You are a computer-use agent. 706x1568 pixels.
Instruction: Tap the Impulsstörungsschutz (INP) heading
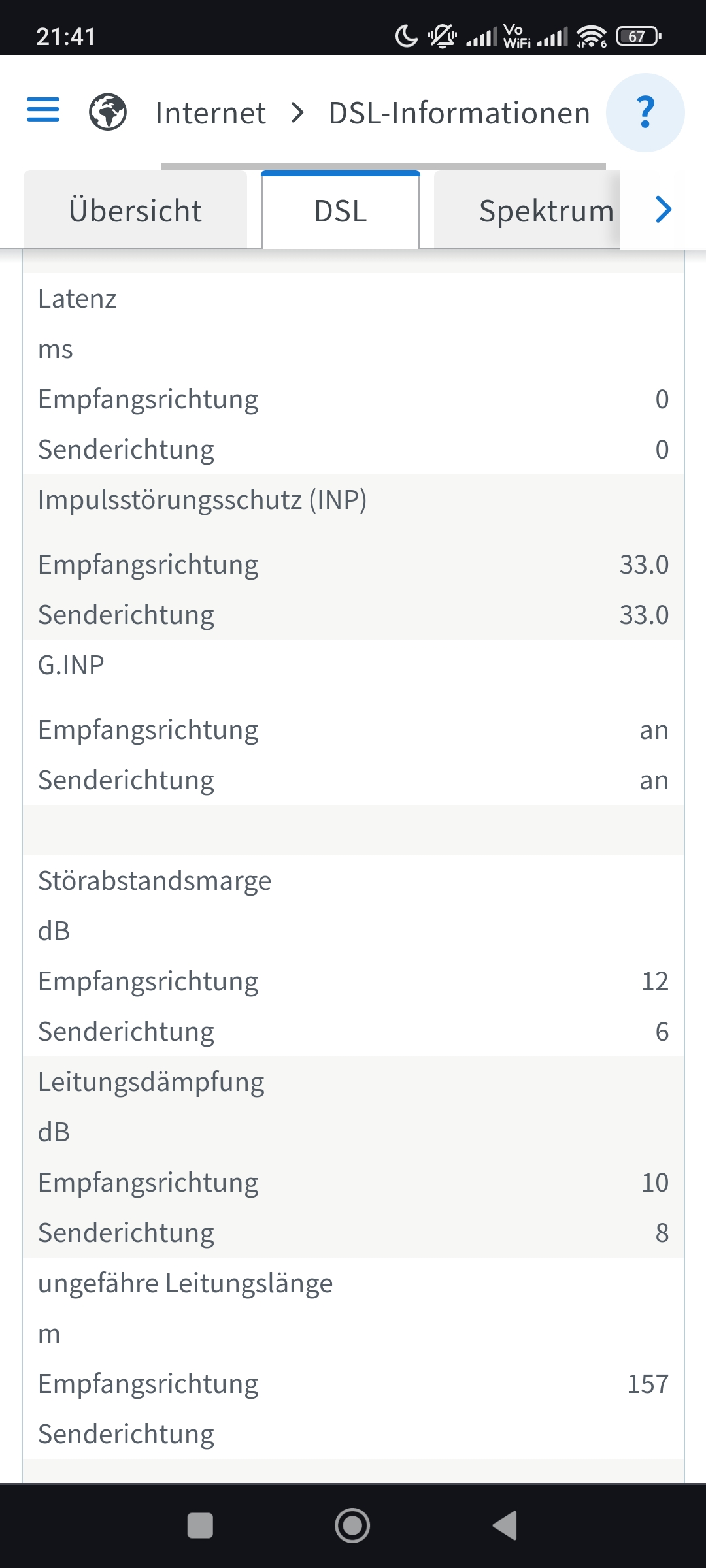tap(202, 500)
